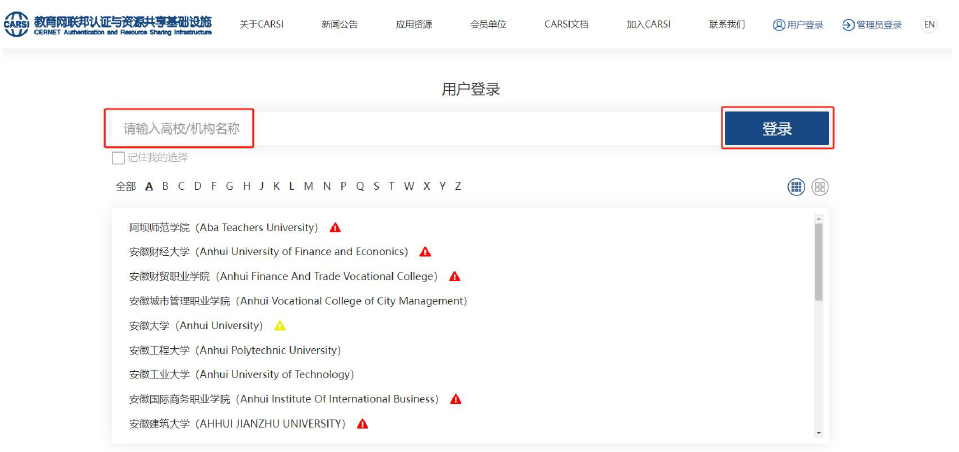The image size is (959, 452).
Task: Filter institutions by 全部
Action: tap(125, 187)
